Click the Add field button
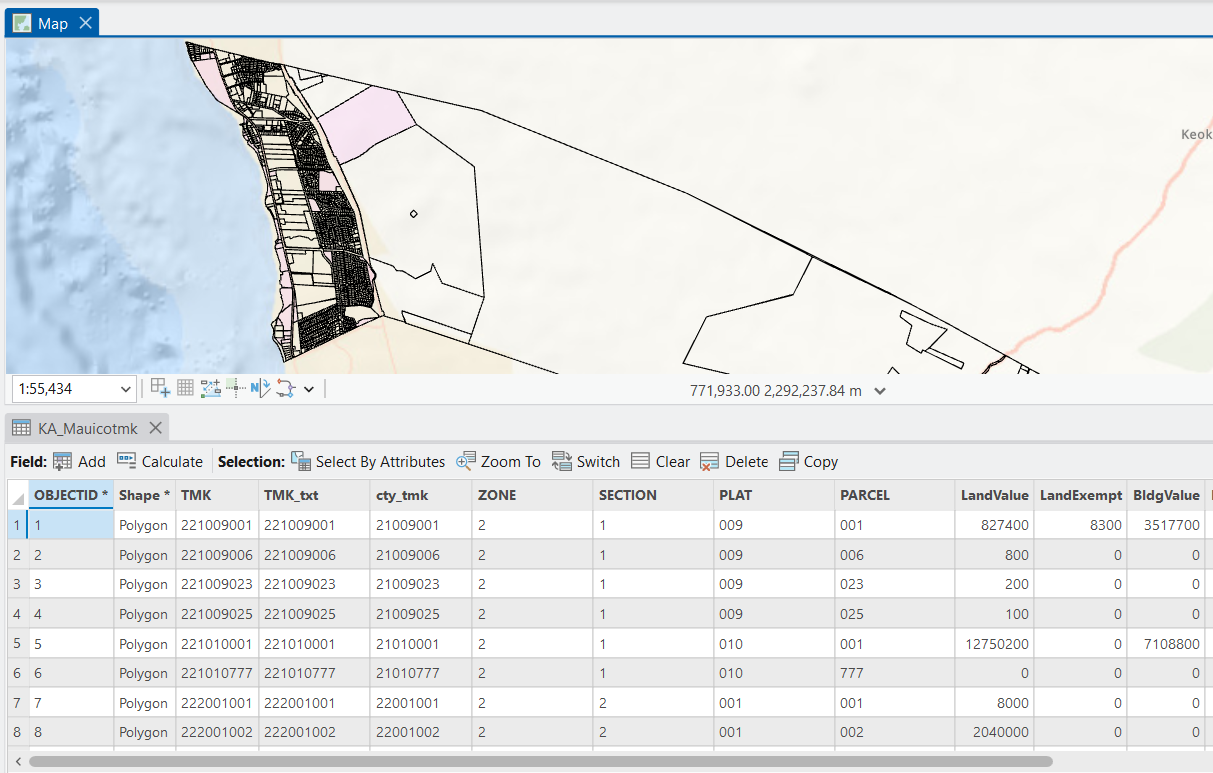This screenshot has width=1213, height=773. pos(79,461)
